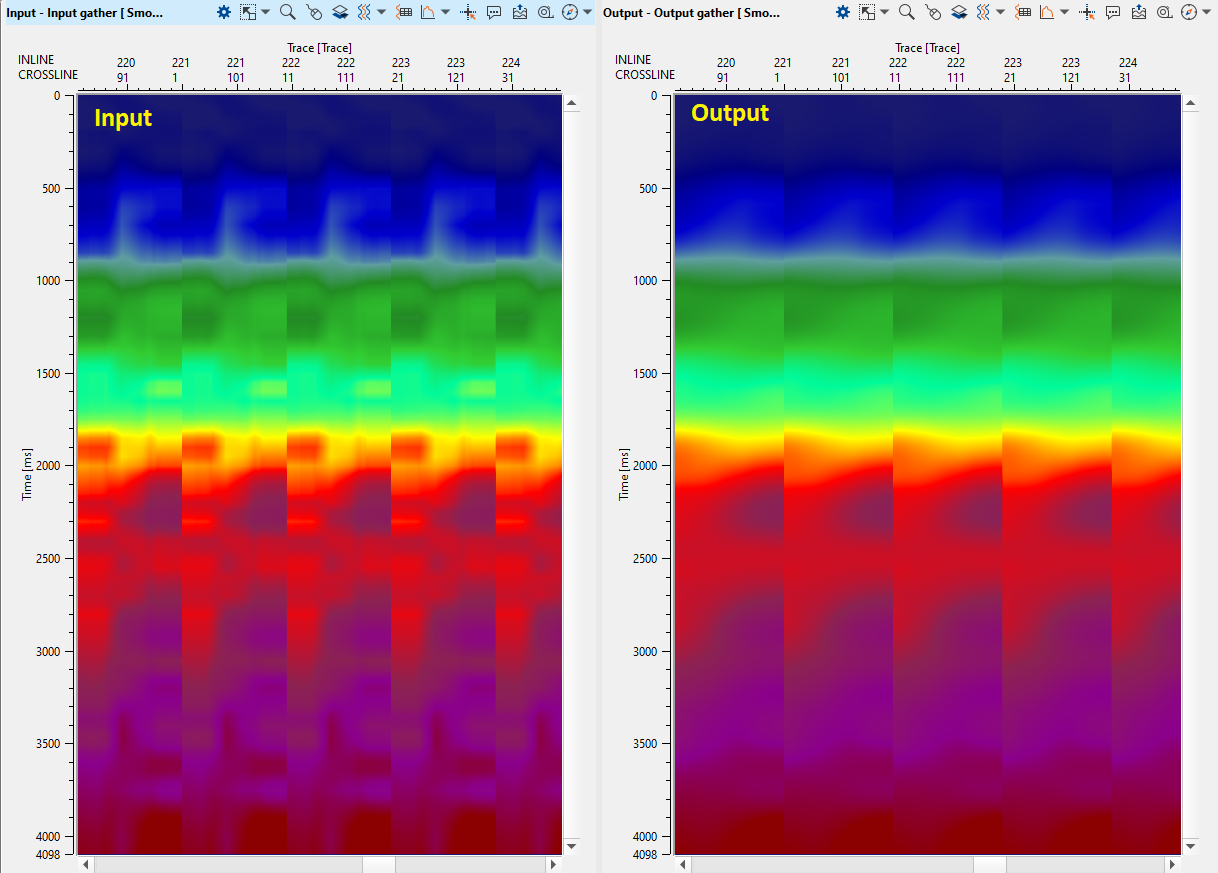Click export image icon in Output gather toolbar
This screenshot has width=1218, height=873.
(x=1139, y=12)
